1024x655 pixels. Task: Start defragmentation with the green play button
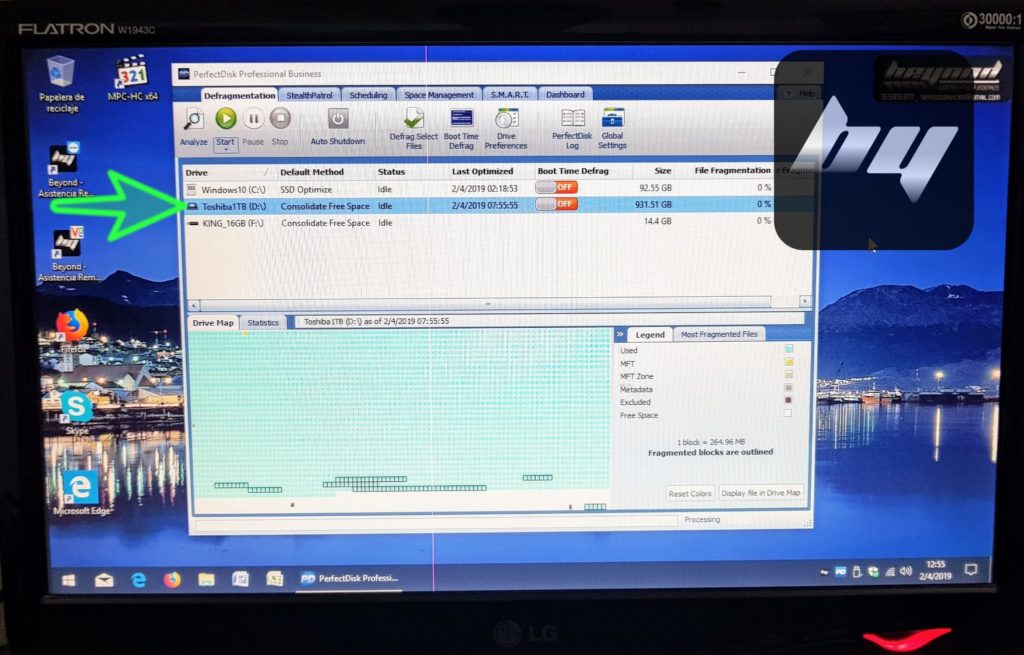tap(226, 119)
